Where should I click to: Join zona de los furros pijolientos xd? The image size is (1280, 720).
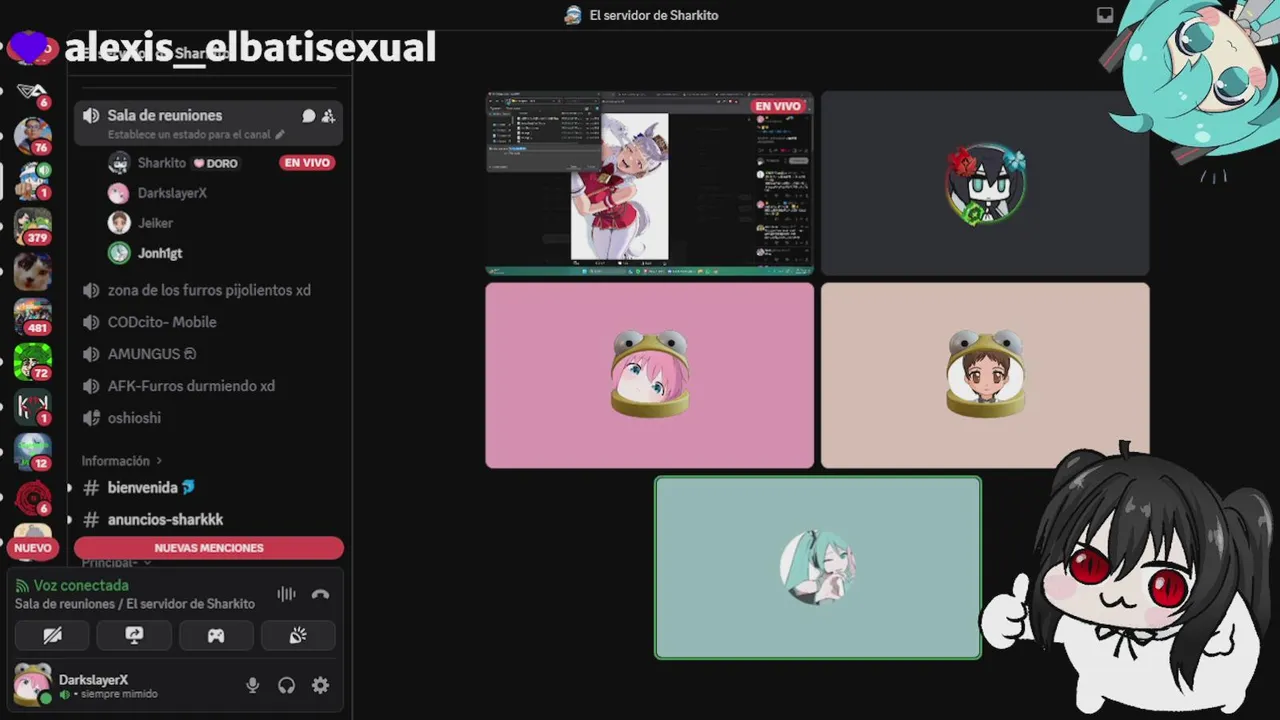[x=208, y=290]
